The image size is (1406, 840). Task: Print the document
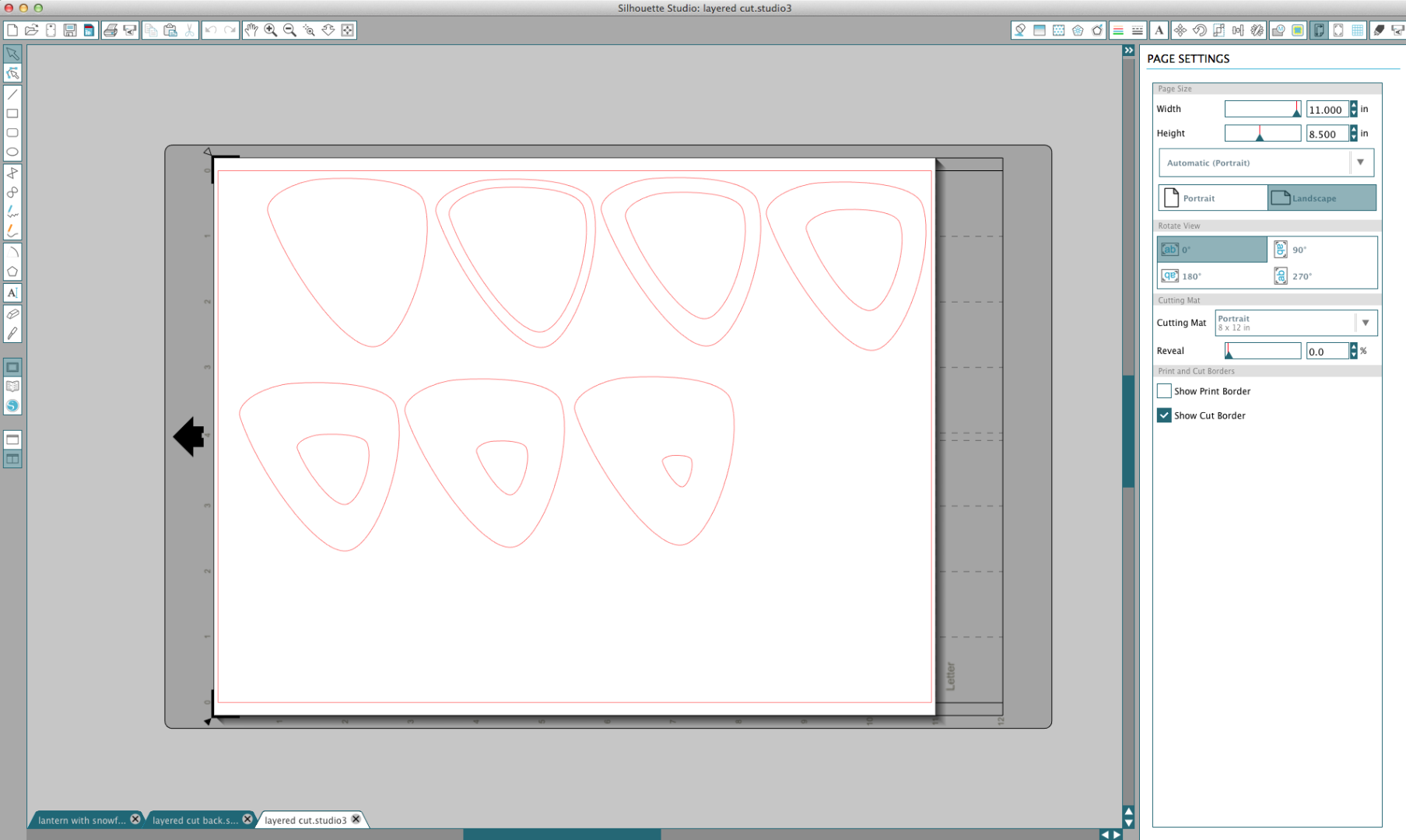click(110, 30)
